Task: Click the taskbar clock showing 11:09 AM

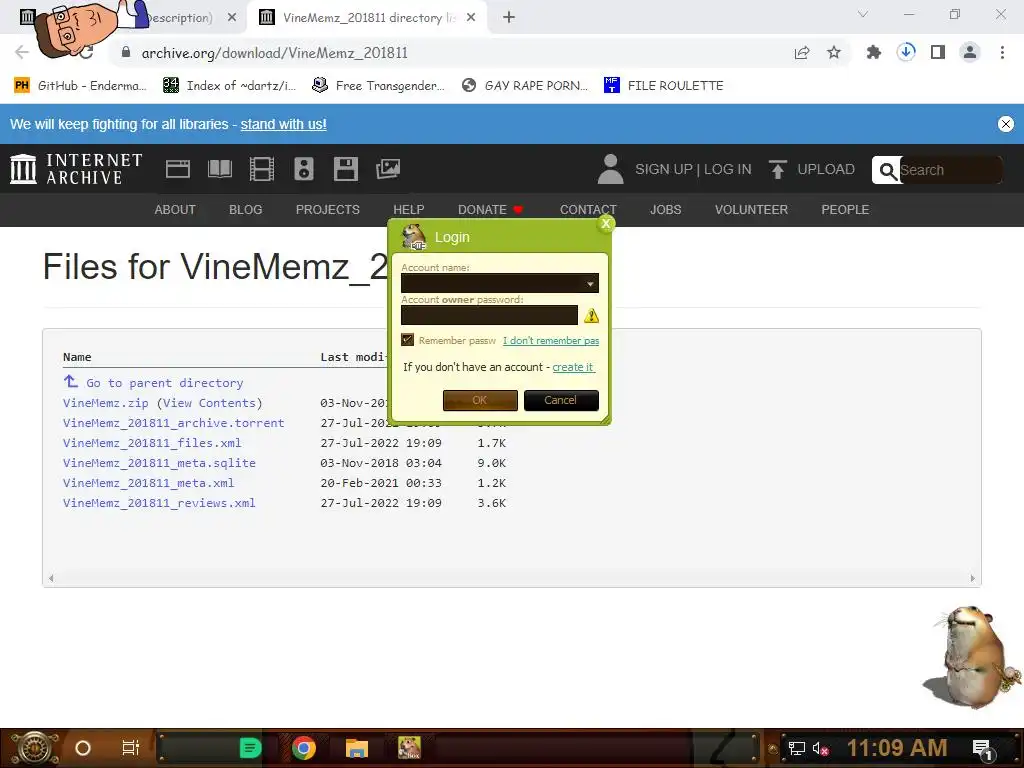Action: (897, 748)
